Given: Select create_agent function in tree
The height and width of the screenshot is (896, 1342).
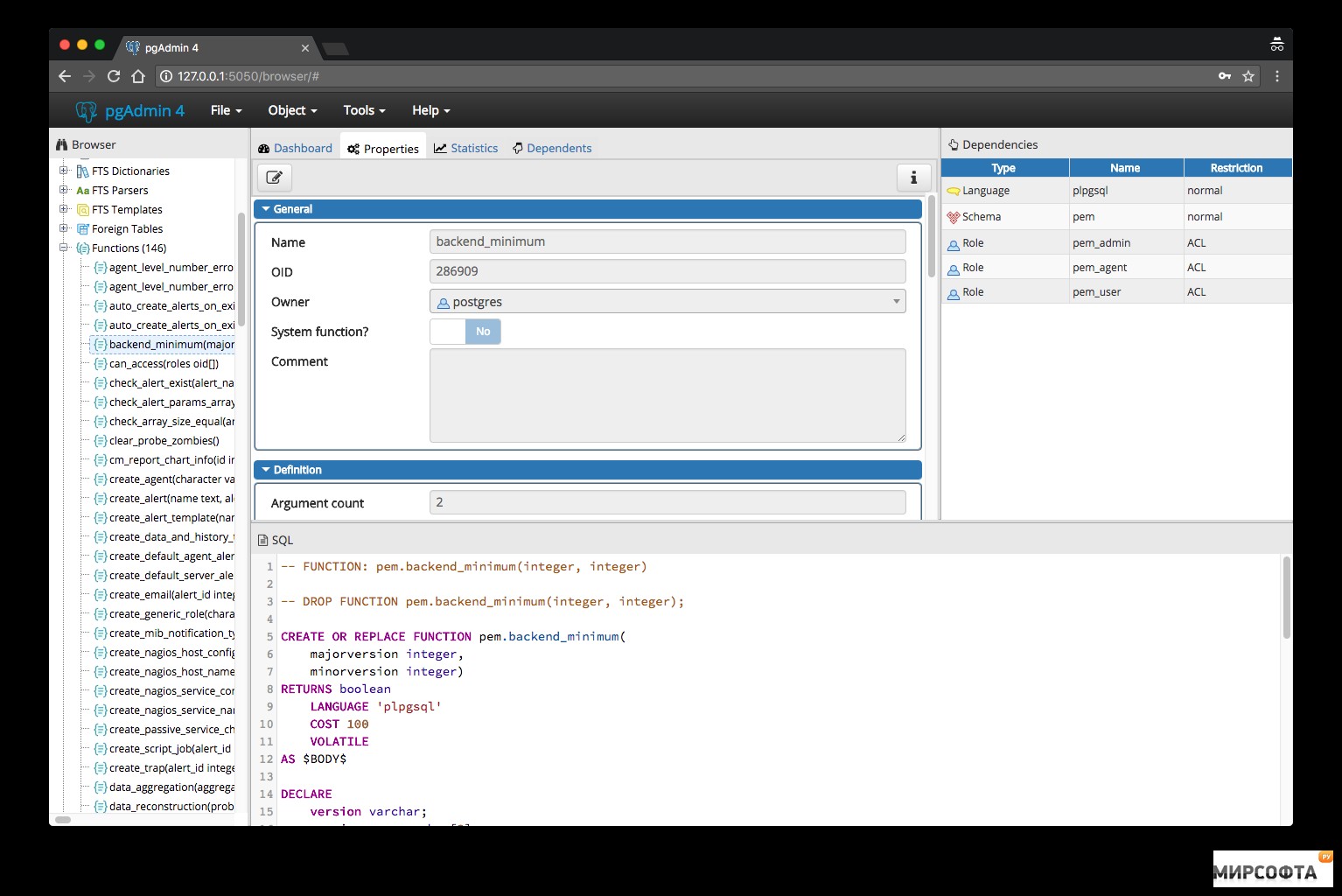Looking at the screenshot, I should click(x=171, y=479).
